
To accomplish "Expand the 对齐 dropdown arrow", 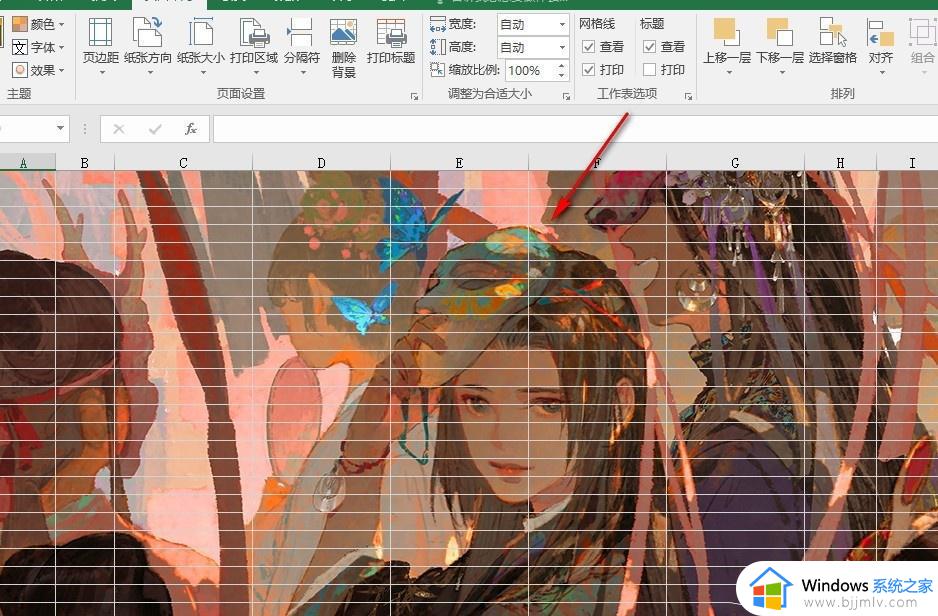I will click(x=882, y=73).
